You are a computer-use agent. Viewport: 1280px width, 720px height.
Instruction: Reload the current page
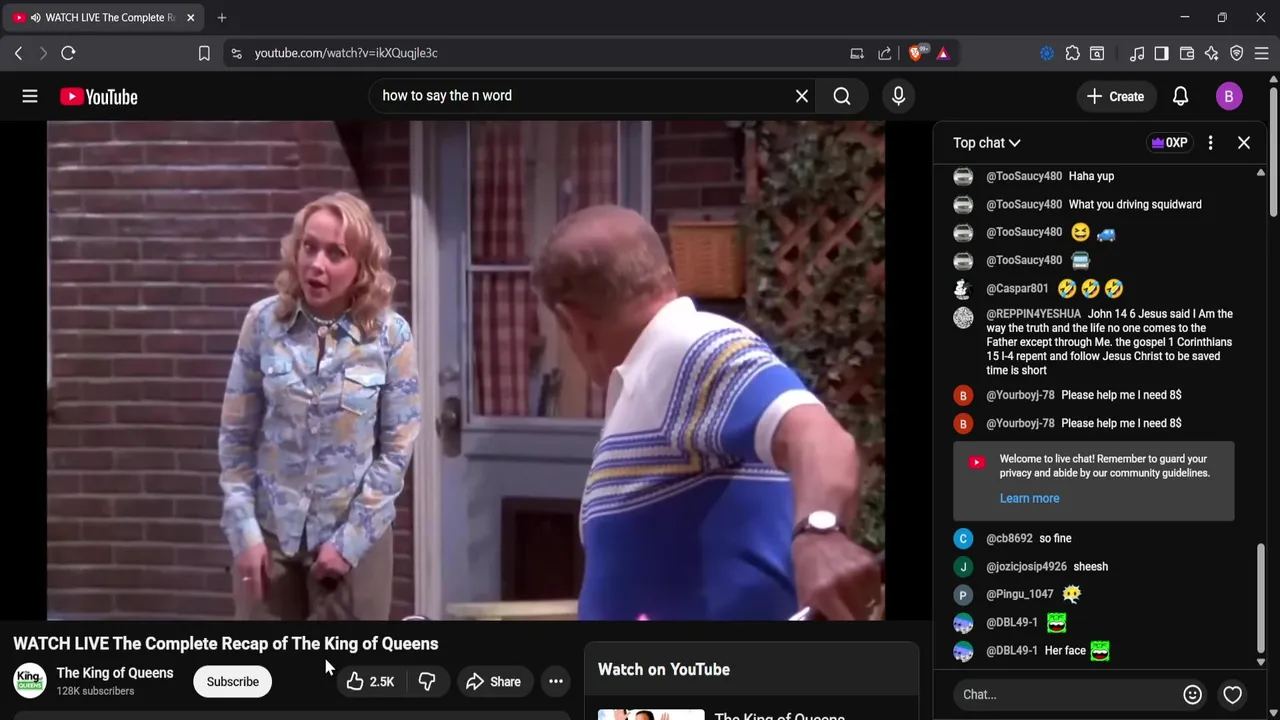(68, 53)
